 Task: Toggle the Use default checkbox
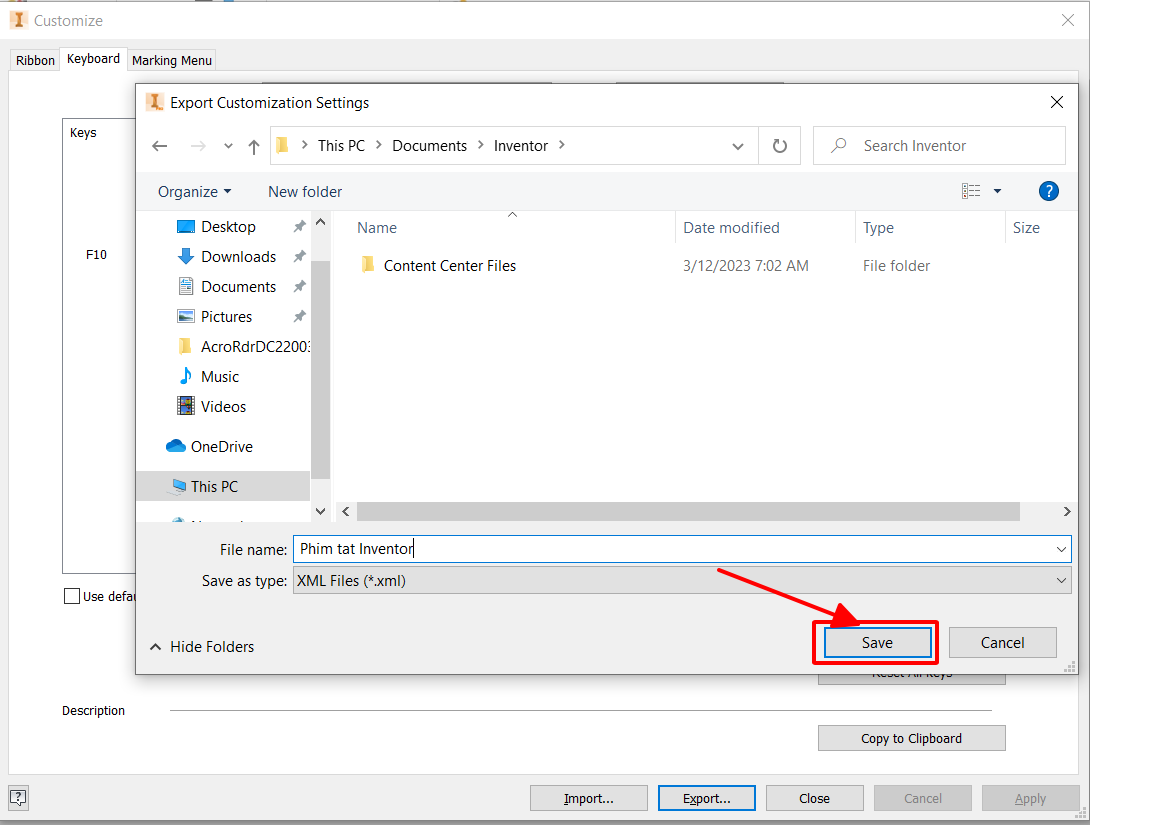click(x=72, y=596)
